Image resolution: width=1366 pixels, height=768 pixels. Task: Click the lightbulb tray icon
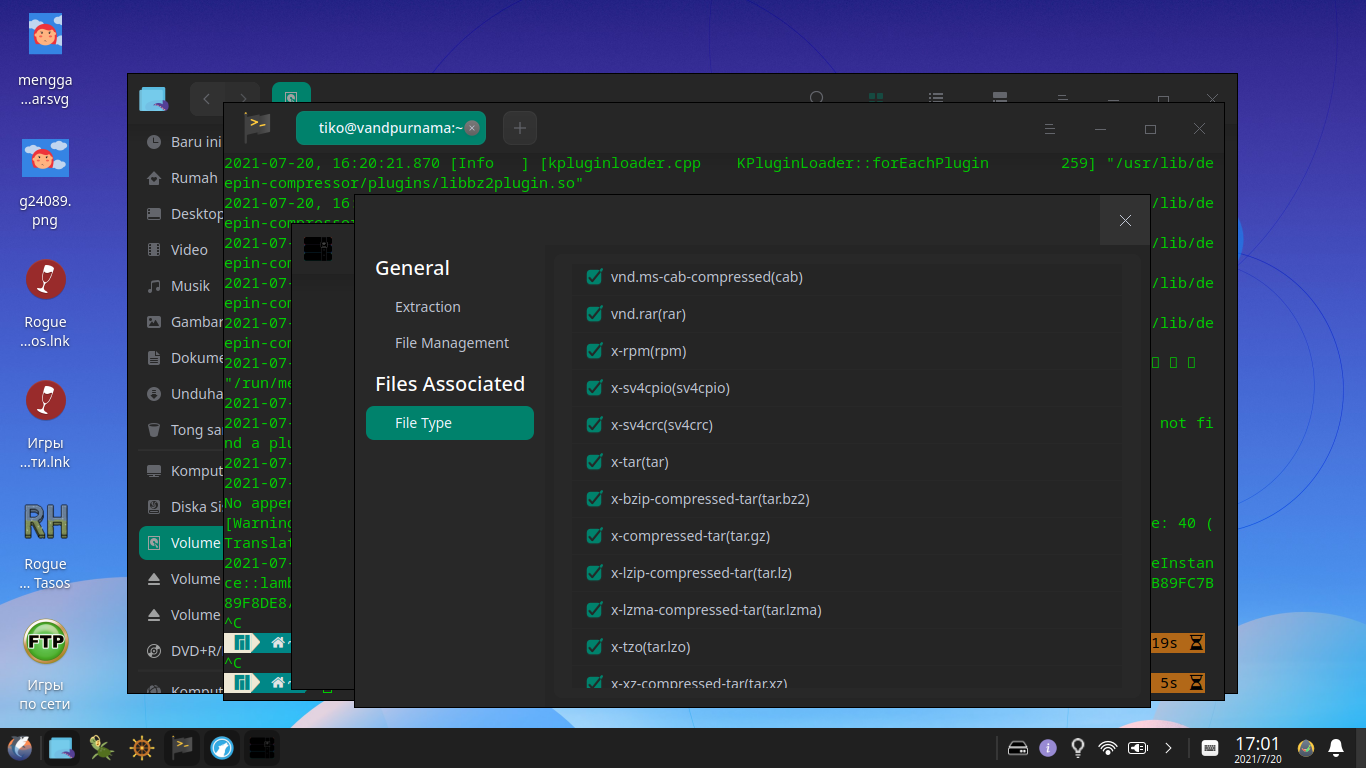click(1078, 748)
